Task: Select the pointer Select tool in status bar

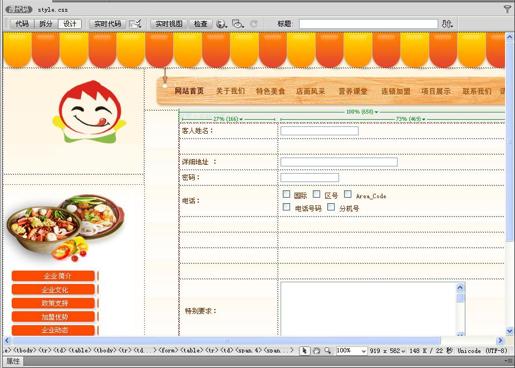Action: coord(304,351)
